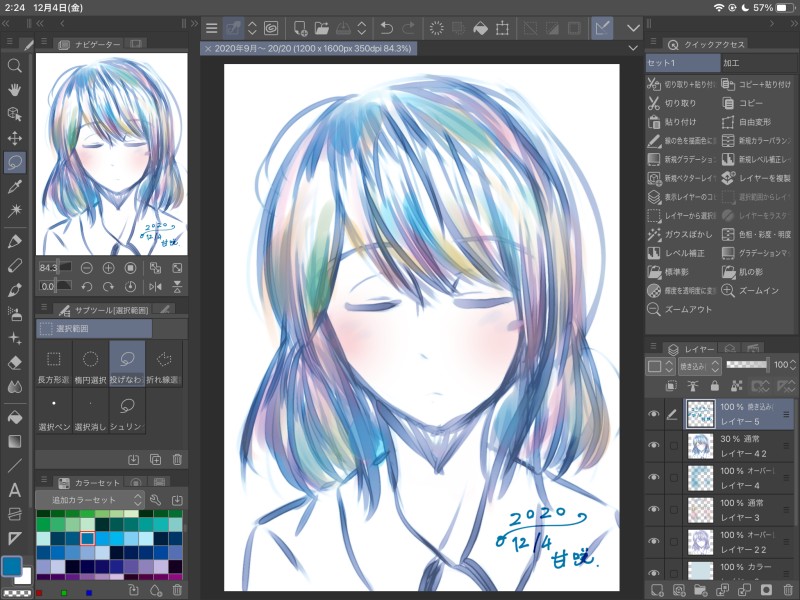800x600 pixels.
Task: Click 貼り付け paste in quick access
Action: [x=681, y=122]
